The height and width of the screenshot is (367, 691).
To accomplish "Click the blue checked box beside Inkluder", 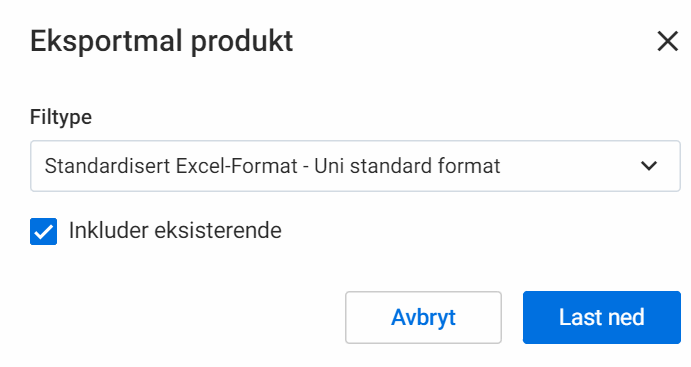I will [43, 231].
